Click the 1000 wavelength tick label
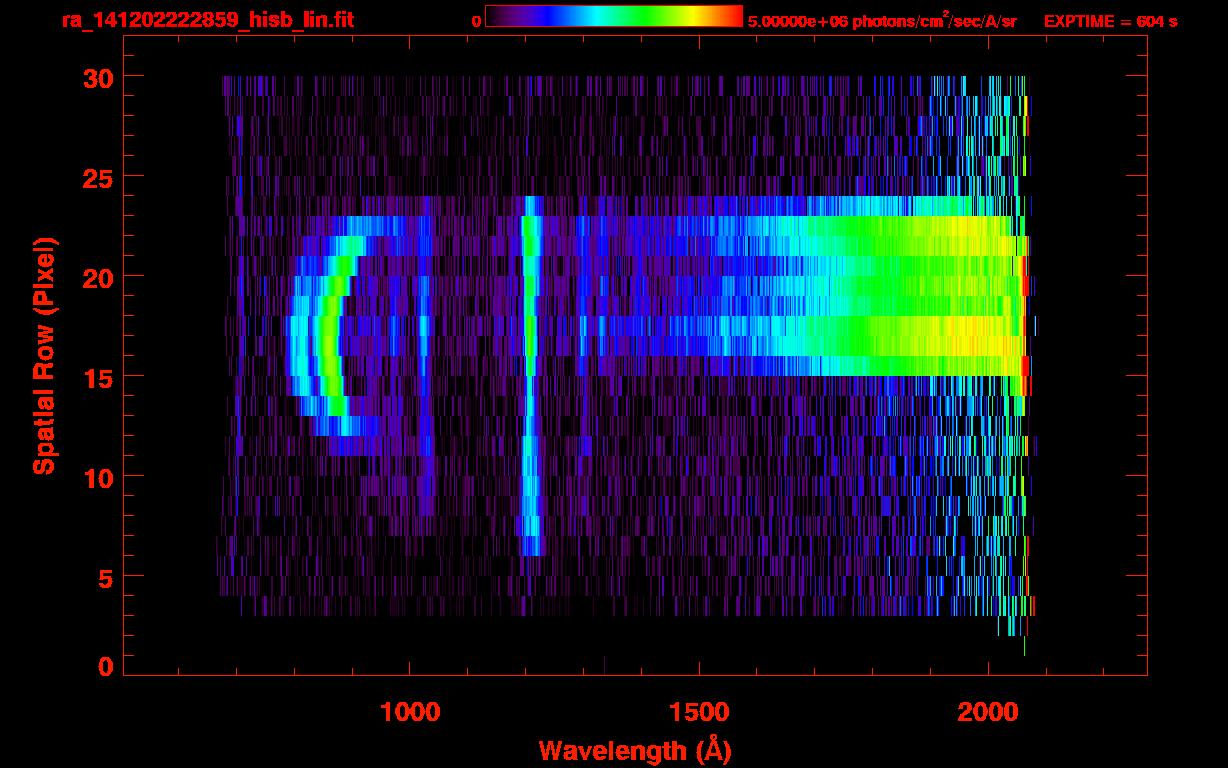This screenshot has height=768, width=1228. pos(410,711)
